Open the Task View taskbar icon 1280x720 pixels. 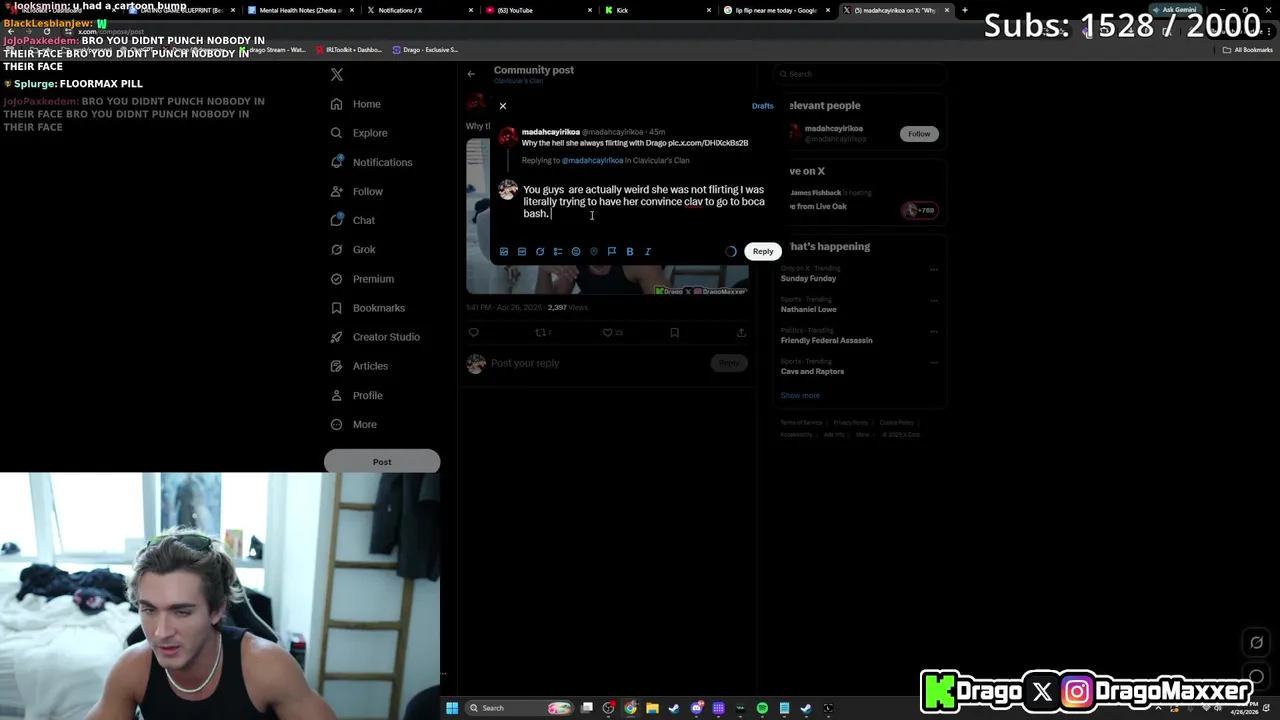point(587,708)
